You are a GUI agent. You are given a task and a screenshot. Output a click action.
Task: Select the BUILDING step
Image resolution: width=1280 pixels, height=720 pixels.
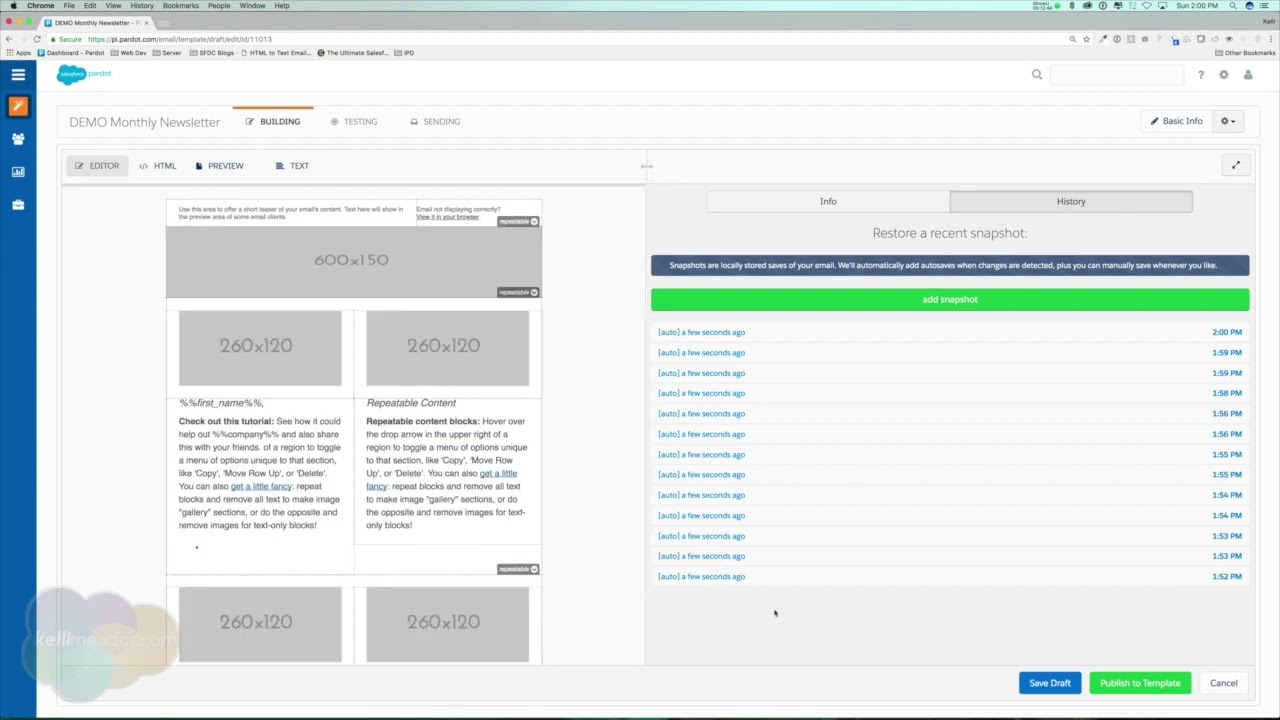click(273, 122)
